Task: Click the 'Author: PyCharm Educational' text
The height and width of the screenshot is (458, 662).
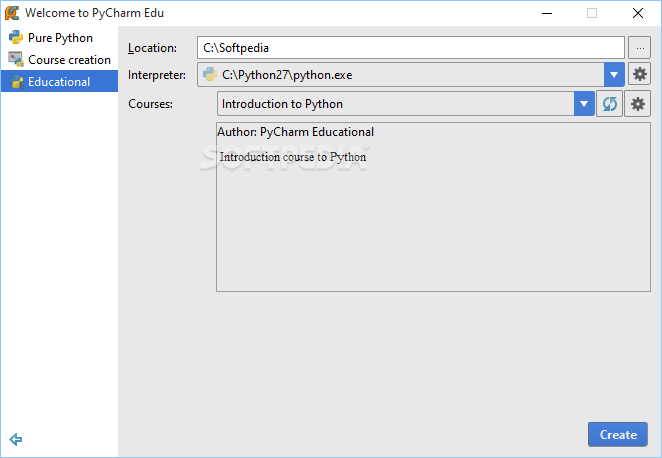Action: point(296,132)
